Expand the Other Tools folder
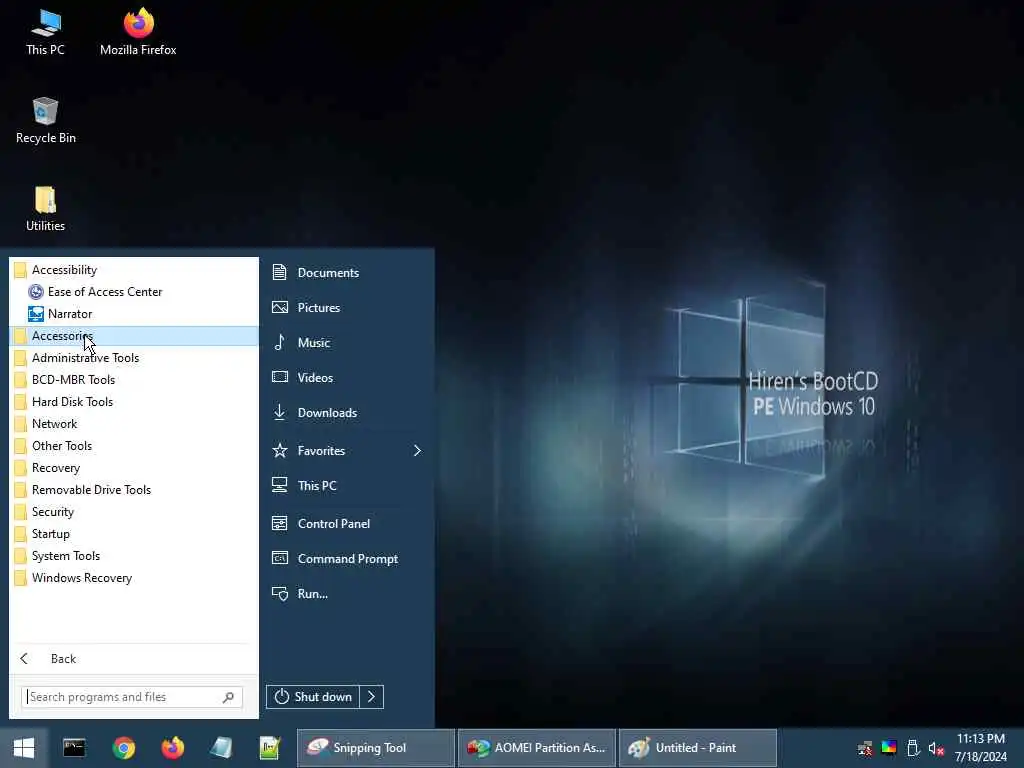This screenshot has height=768, width=1024. tap(134, 446)
